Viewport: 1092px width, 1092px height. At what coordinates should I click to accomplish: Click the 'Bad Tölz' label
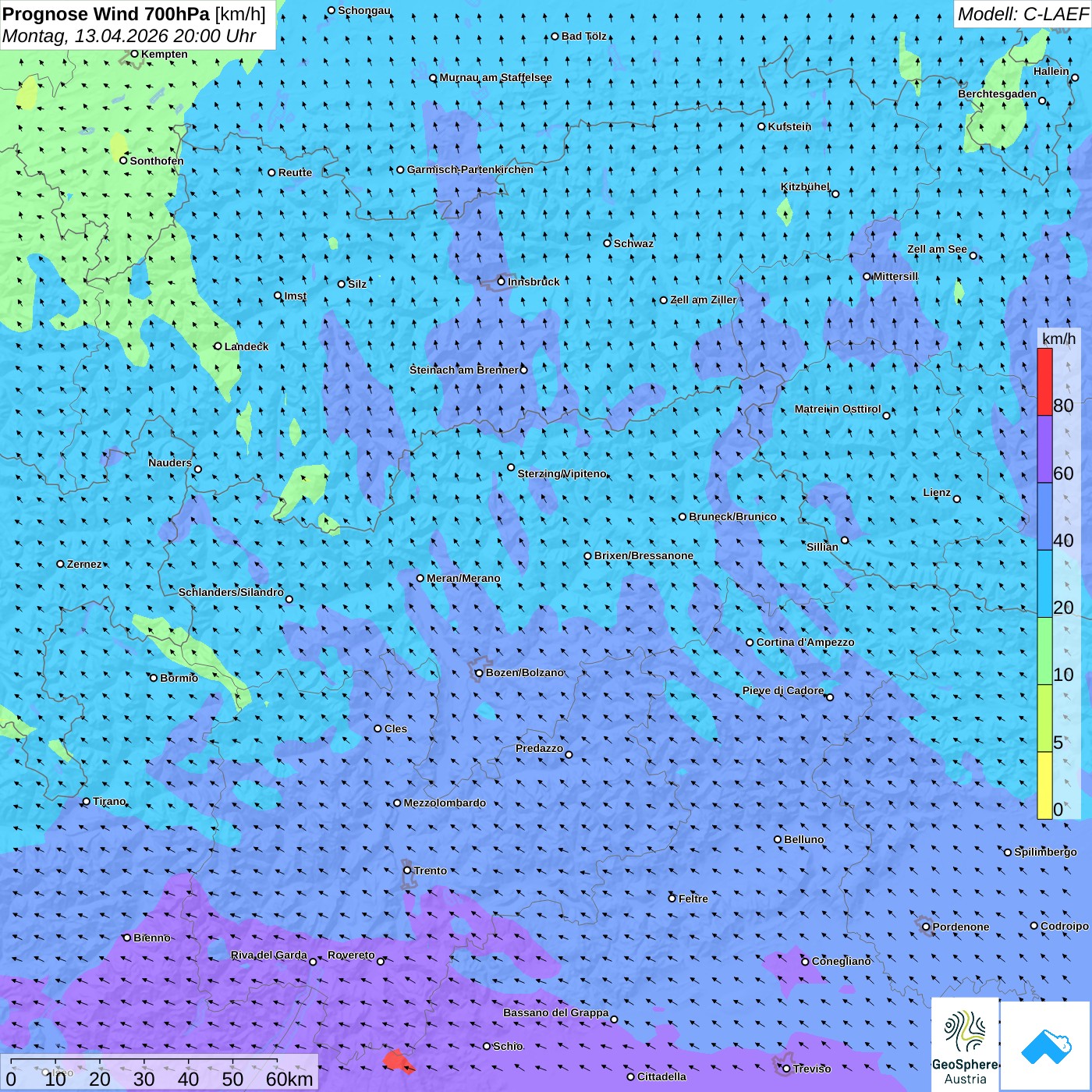[x=584, y=36]
